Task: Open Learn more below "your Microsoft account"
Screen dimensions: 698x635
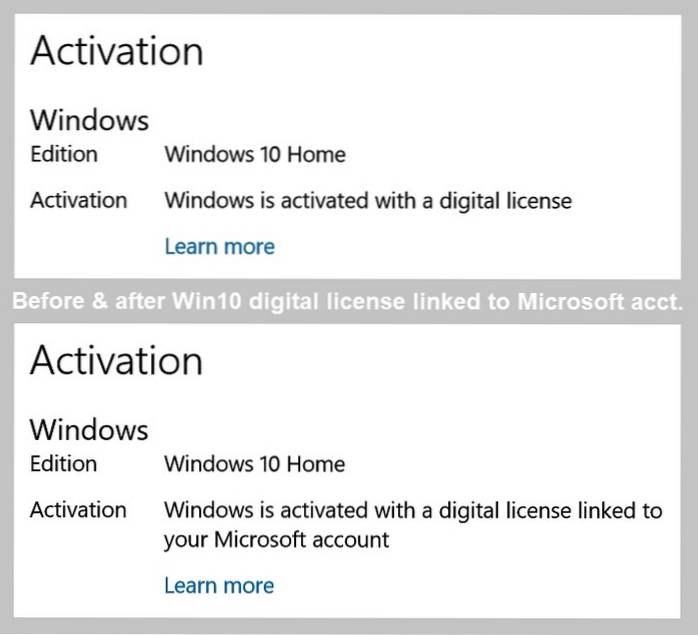Action: [x=219, y=586]
